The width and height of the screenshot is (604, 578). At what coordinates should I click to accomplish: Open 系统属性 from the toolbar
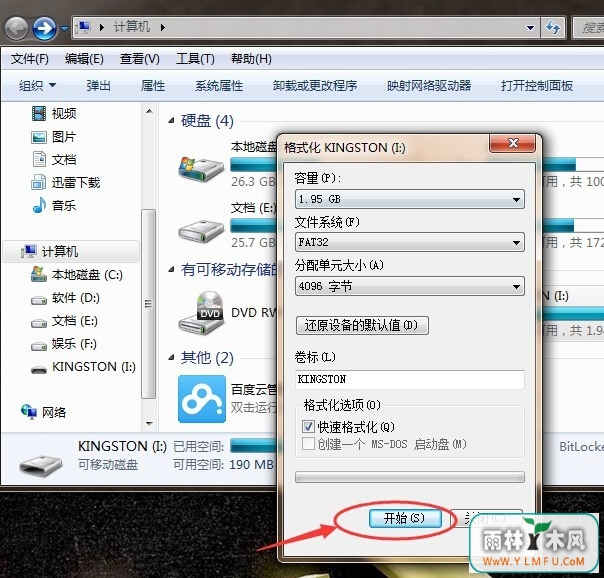pyautogui.click(x=219, y=85)
